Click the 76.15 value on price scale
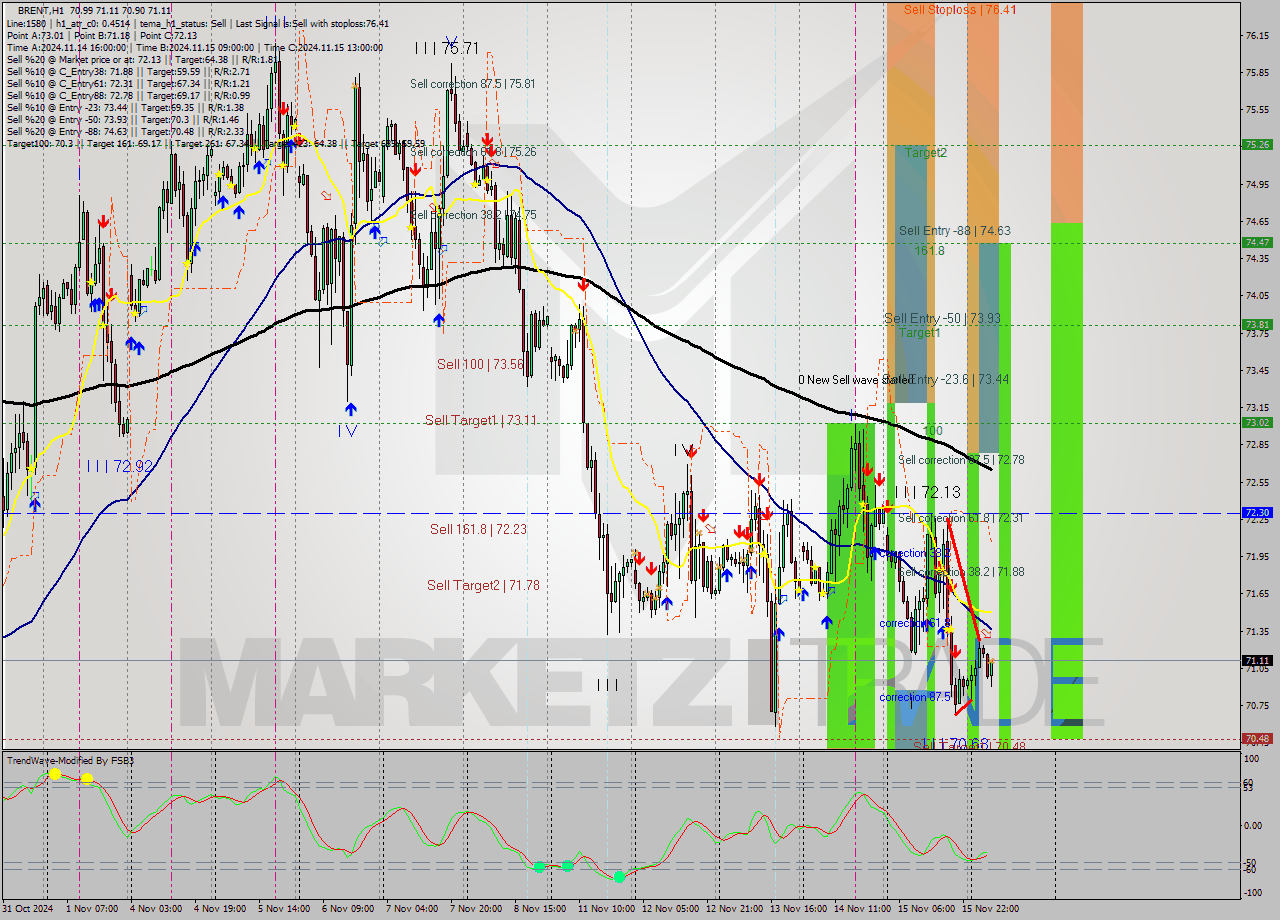The image size is (1280, 920). [x=1257, y=35]
